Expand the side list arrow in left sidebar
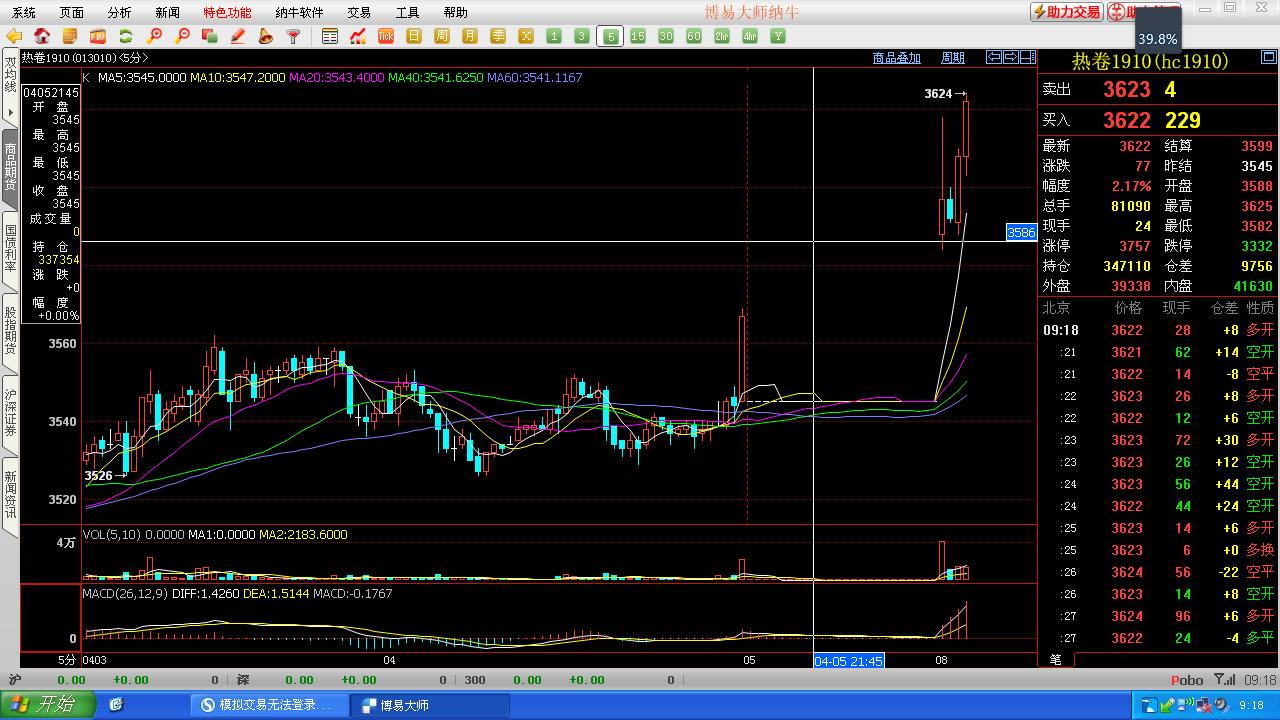Image resolution: width=1280 pixels, height=720 pixels. [x=10, y=113]
